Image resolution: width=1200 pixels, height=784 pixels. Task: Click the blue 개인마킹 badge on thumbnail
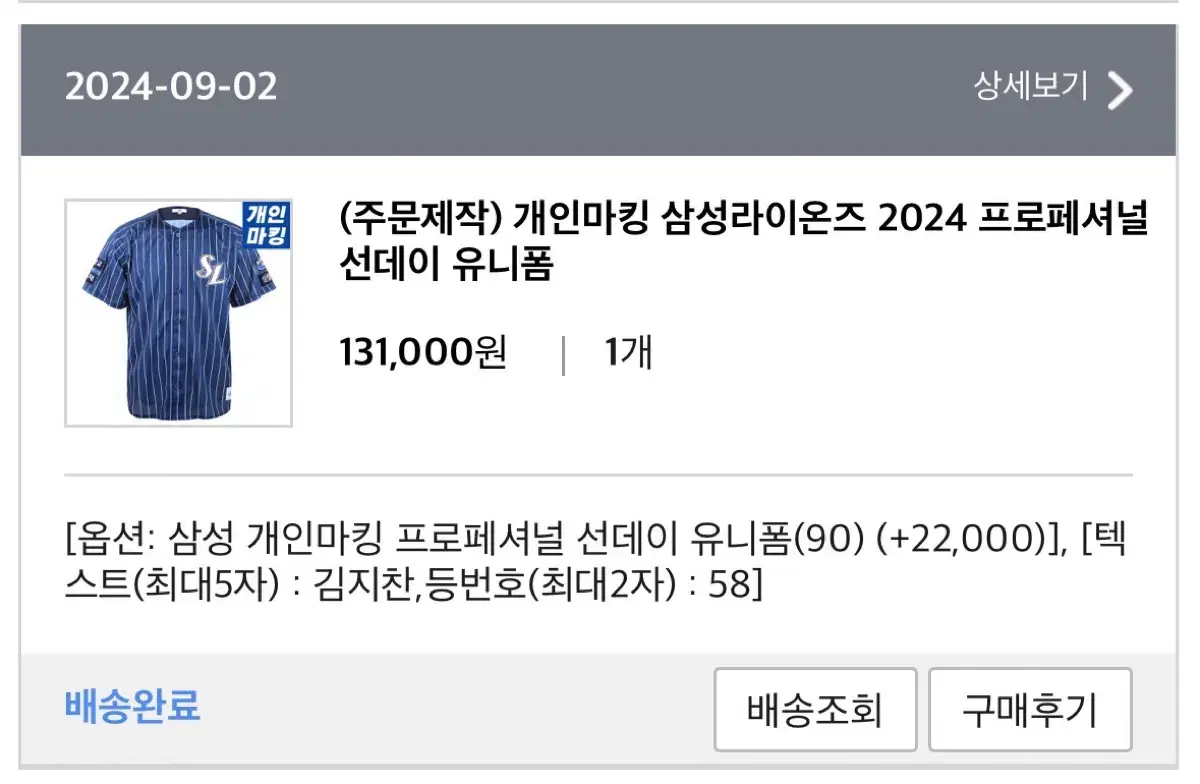click(265, 225)
